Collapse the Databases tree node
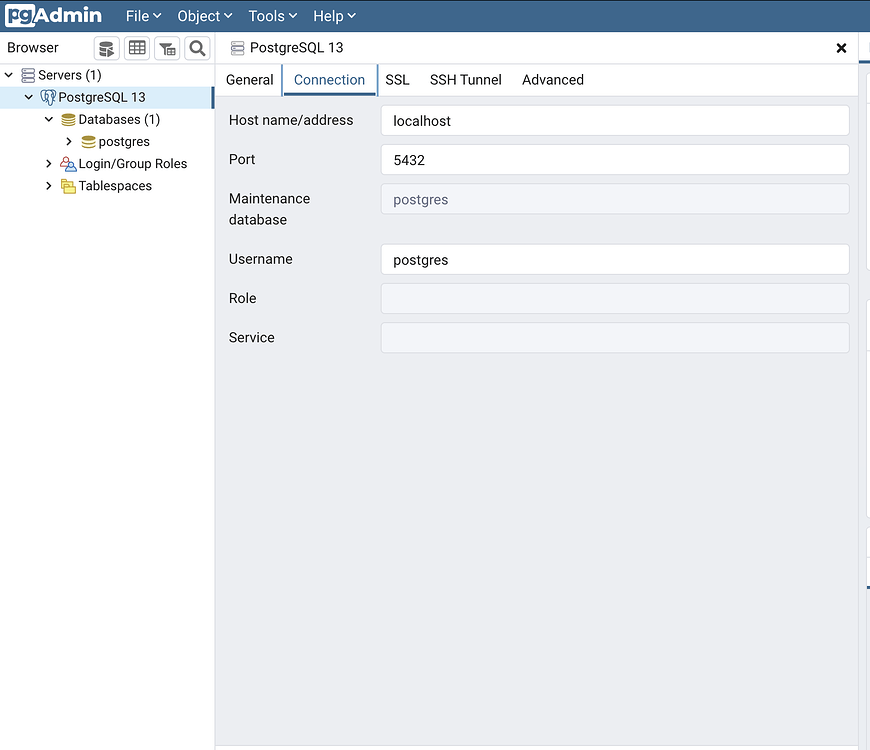870x750 pixels. coord(48,119)
